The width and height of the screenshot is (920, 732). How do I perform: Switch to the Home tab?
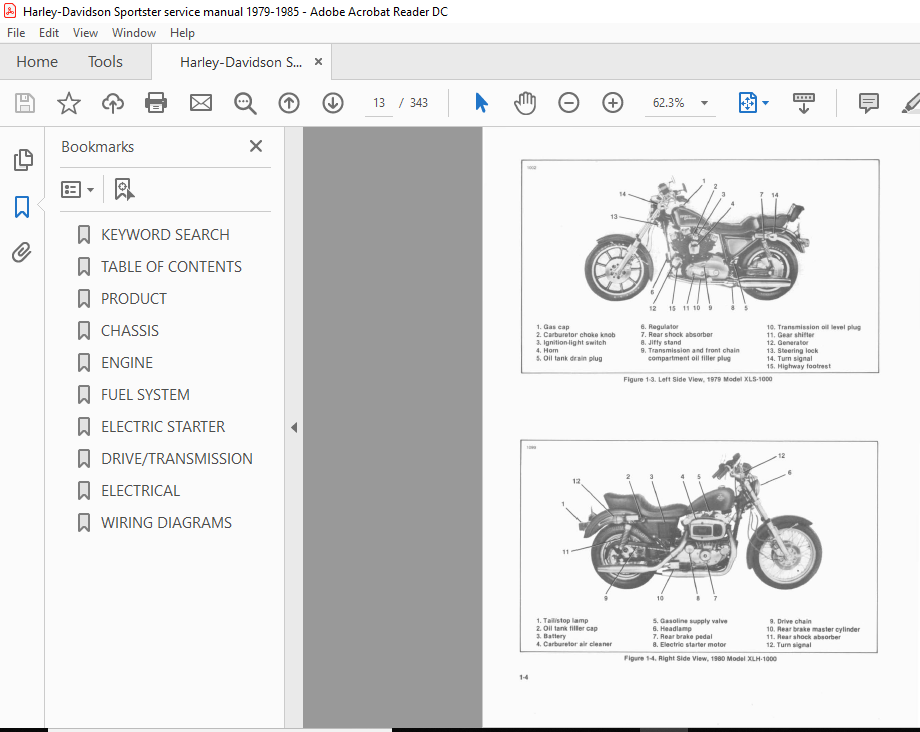coord(37,62)
